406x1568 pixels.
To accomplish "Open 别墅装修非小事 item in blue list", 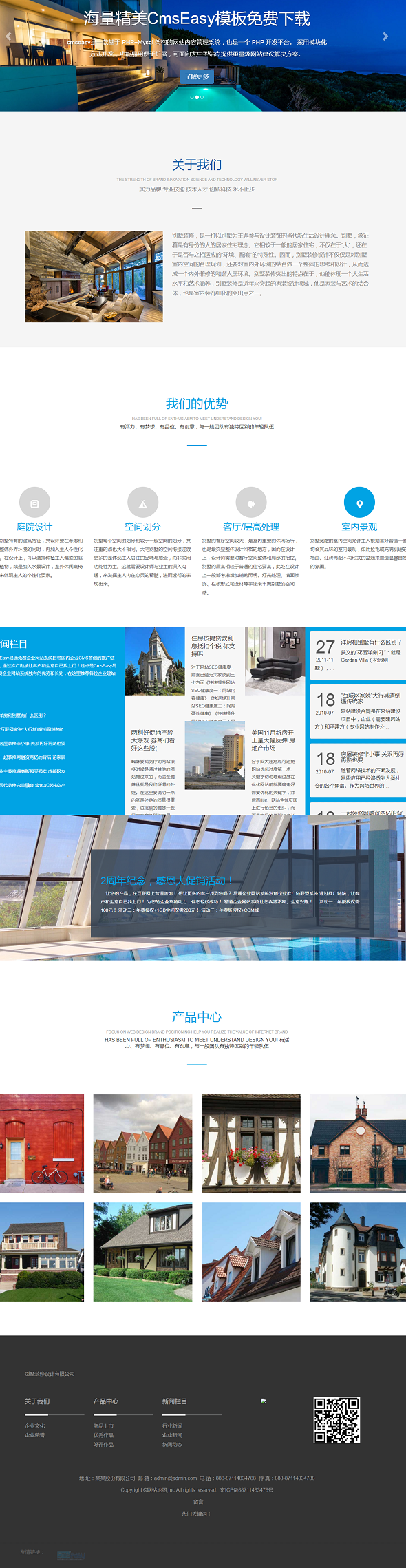I will pyautogui.click(x=33, y=744).
